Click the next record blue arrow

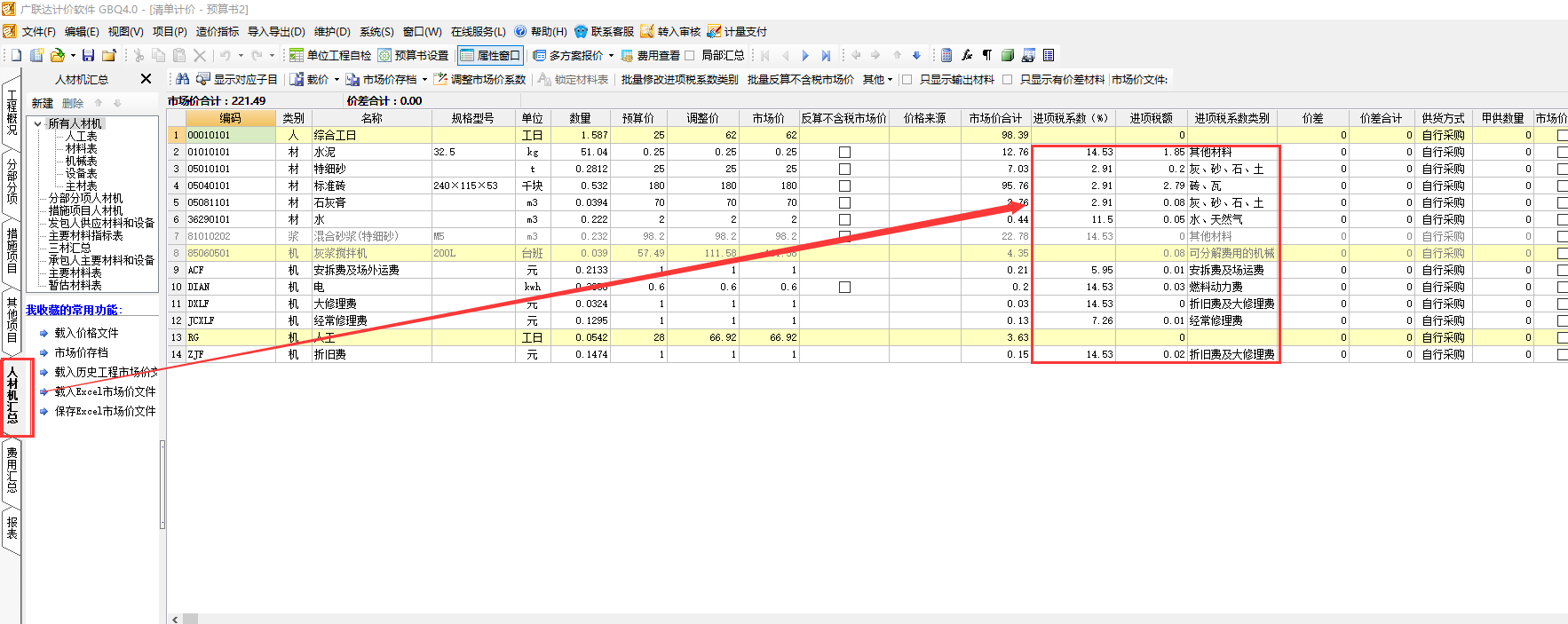tap(805, 55)
